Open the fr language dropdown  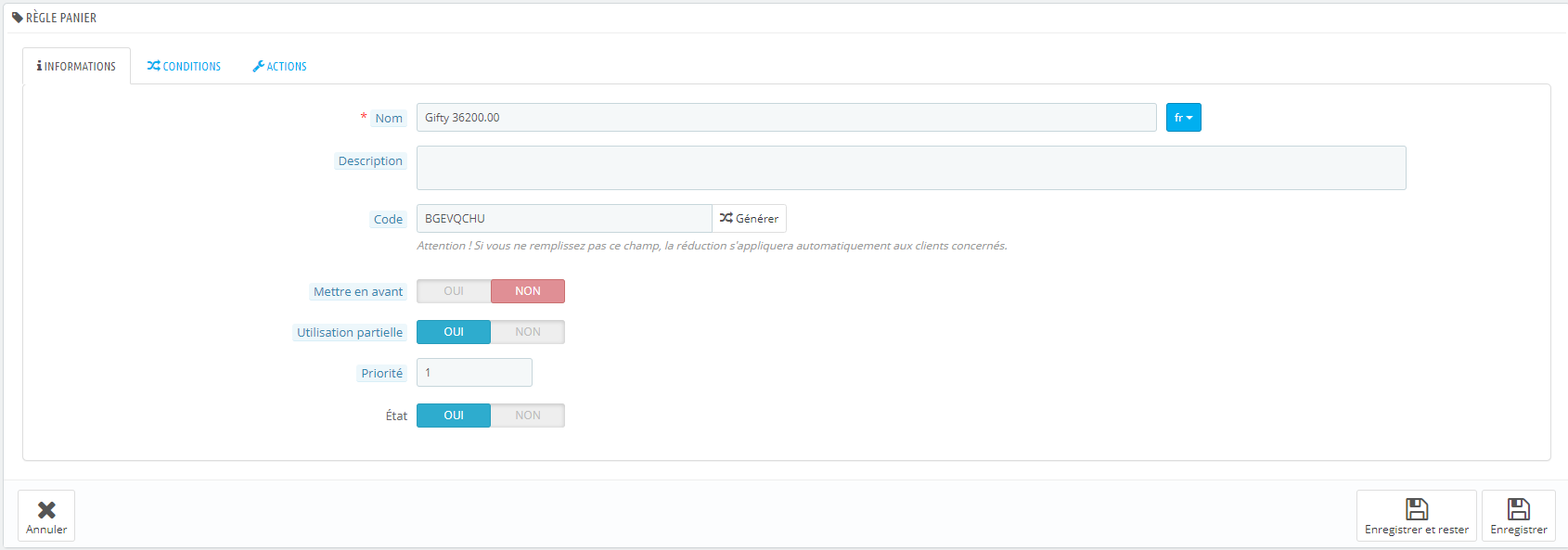click(1183, 118)
